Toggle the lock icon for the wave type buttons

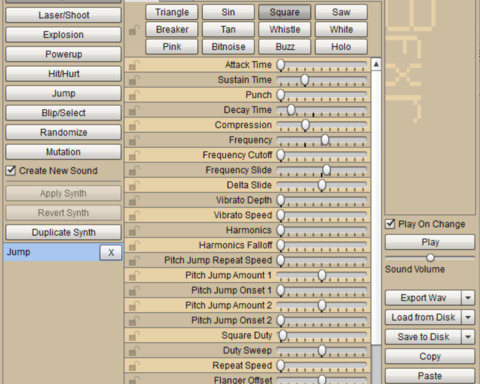click(134, 30)
